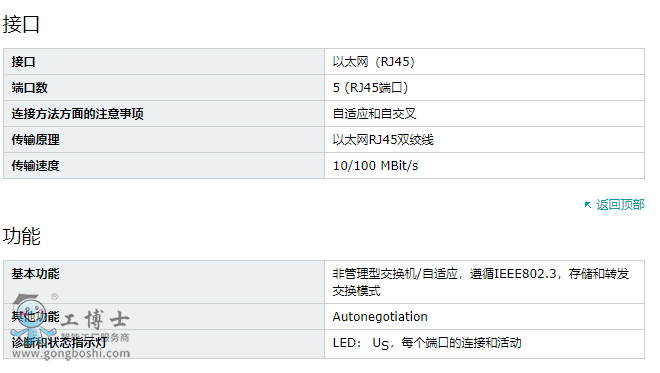Select the 接口 section heading
This screenshot has width=660, height=373.
pos(21,24)
